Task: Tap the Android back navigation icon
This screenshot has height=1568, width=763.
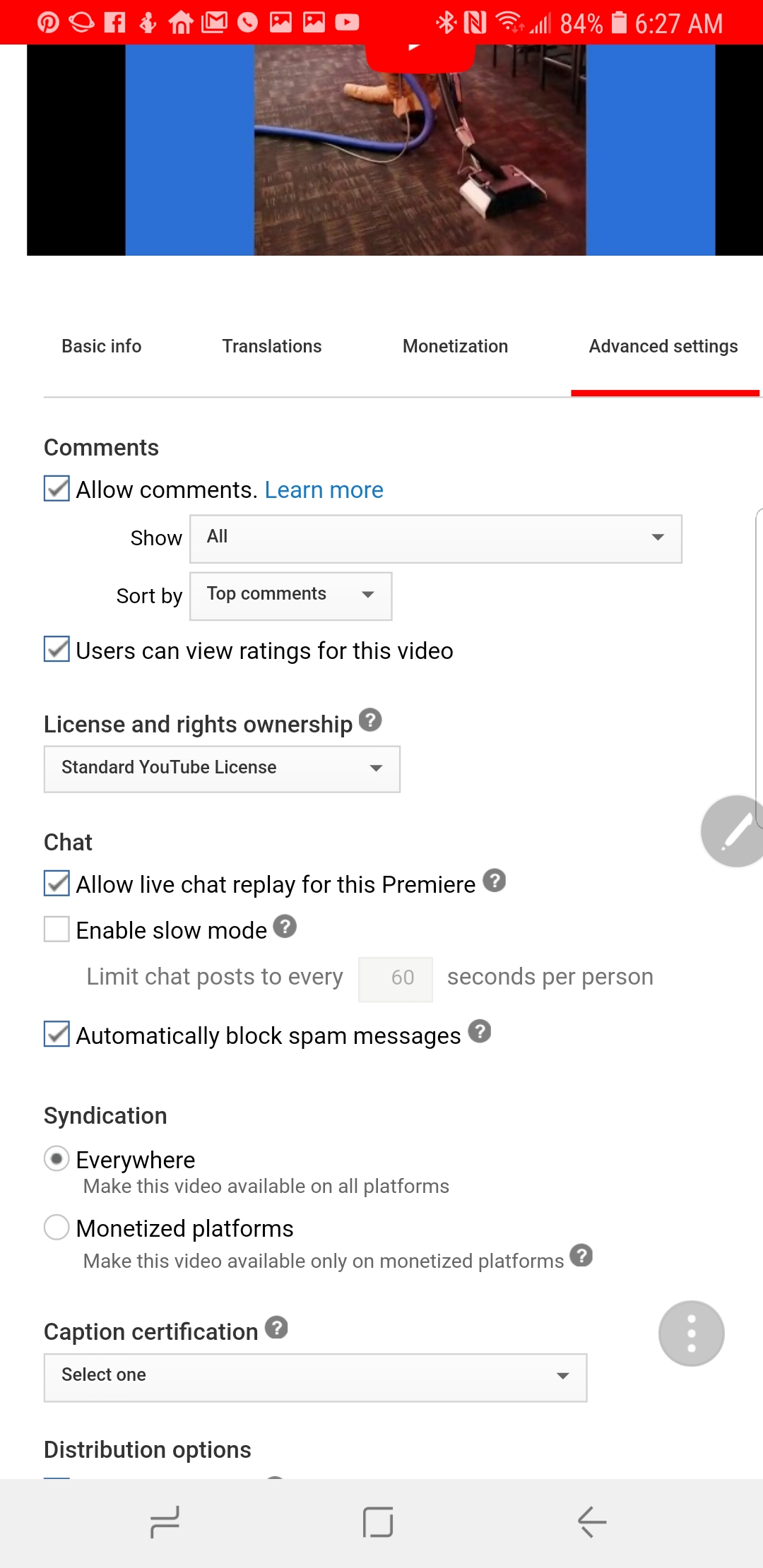Action: [592, 1521]
